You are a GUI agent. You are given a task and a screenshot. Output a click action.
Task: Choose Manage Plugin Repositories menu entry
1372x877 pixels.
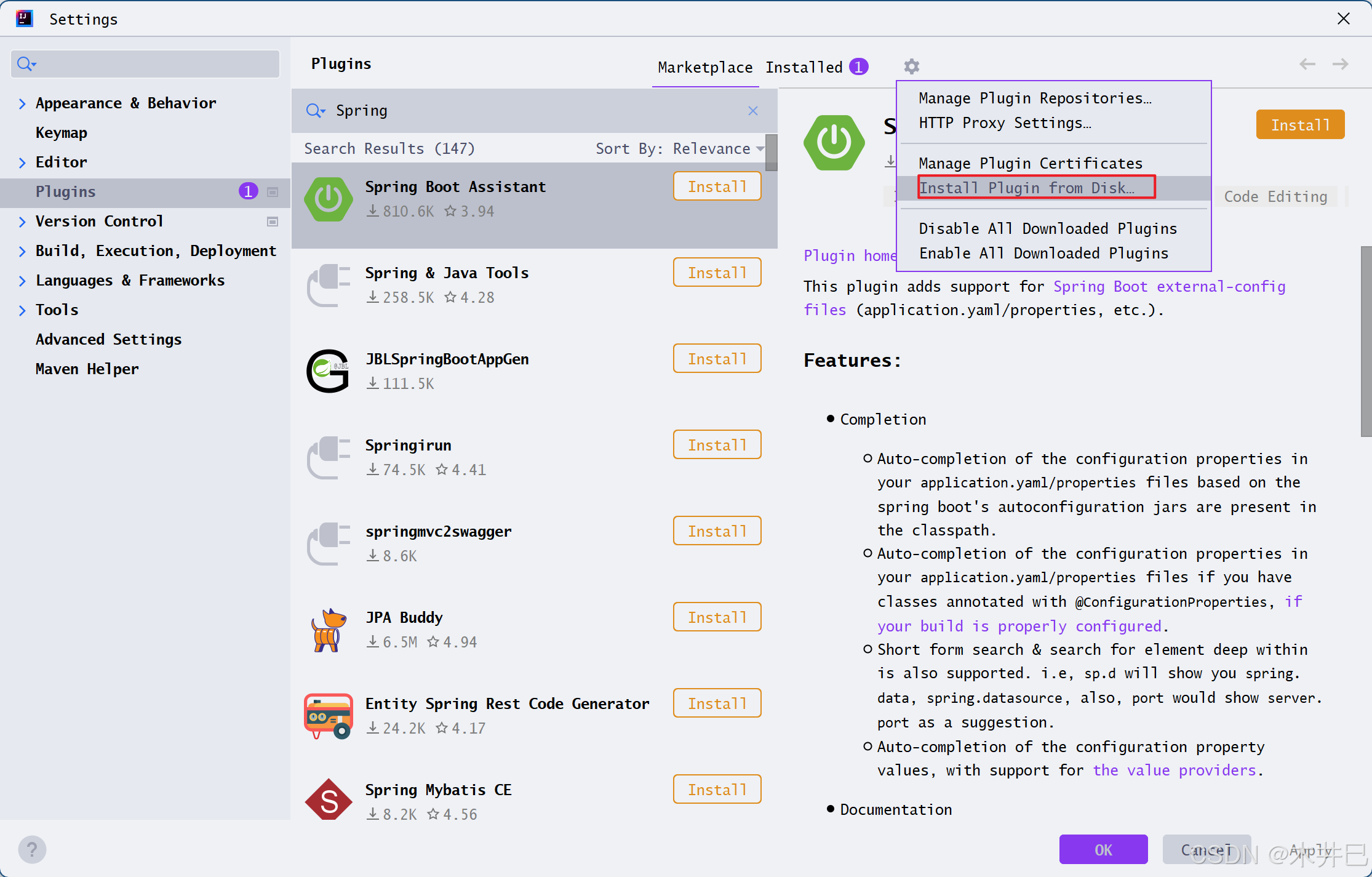click(1035, 98)
